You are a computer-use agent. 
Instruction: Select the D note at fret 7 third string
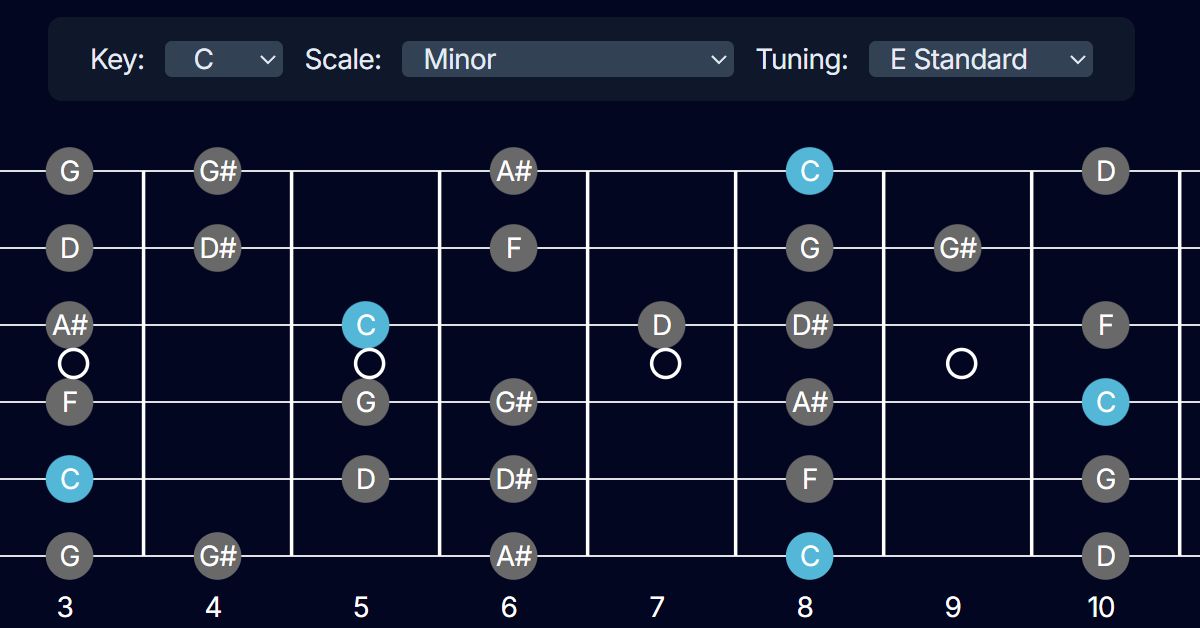click(661, 324)
